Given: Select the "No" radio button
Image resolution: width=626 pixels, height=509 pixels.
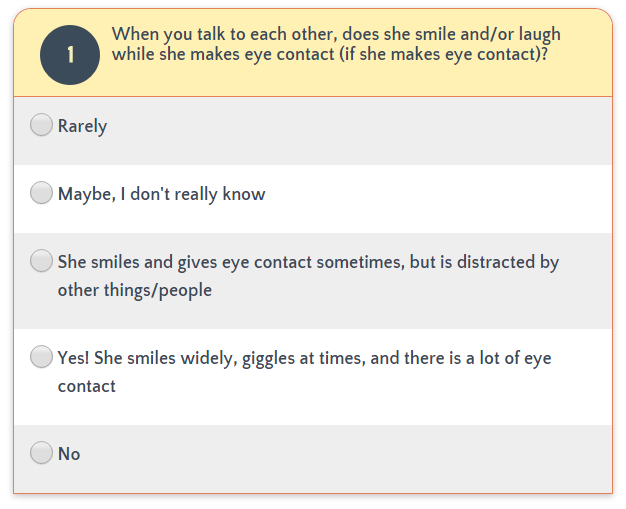Looking at the screenshot, I should pyautogui.click(x=41, y=453).
